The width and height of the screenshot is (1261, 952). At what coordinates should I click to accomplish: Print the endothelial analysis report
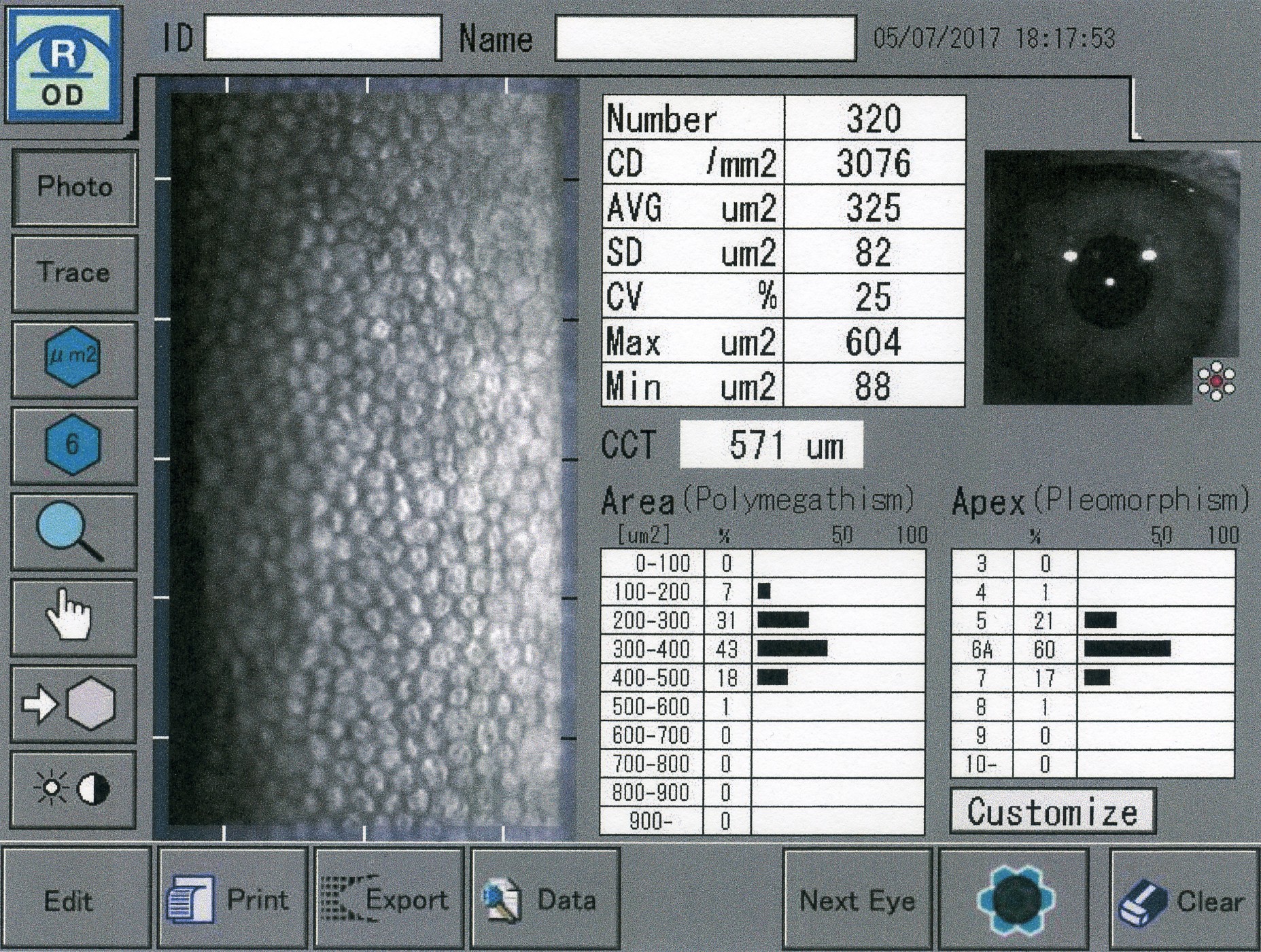tap(232, 899)
